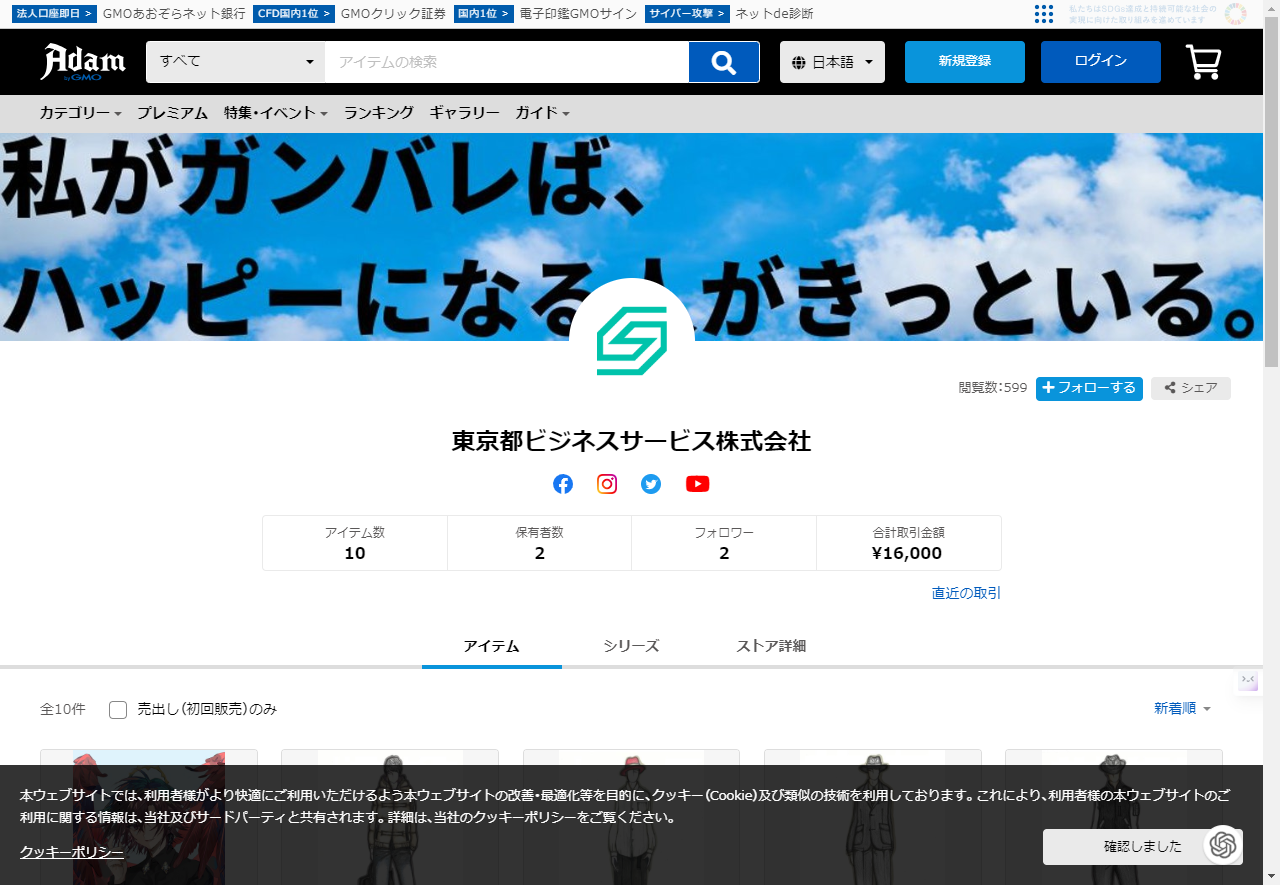Open the shopping cart
The image size is (1280, 885).
[1203, 62]
